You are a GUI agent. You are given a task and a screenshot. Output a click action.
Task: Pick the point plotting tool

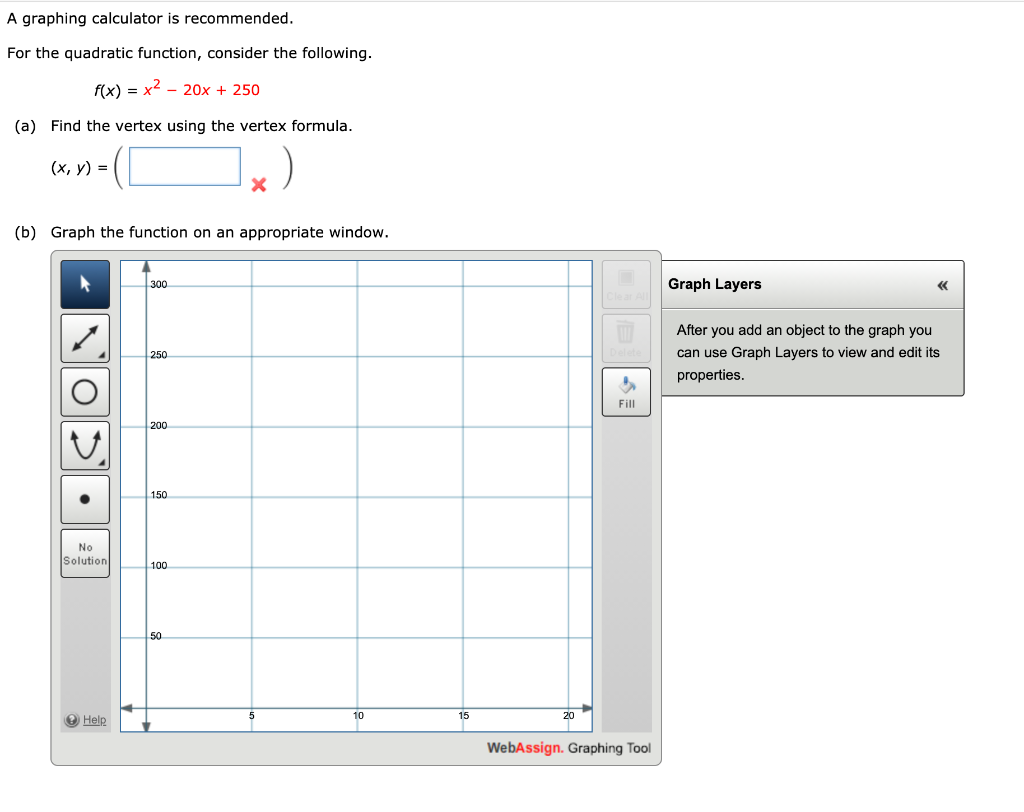[x=84, y=499]
